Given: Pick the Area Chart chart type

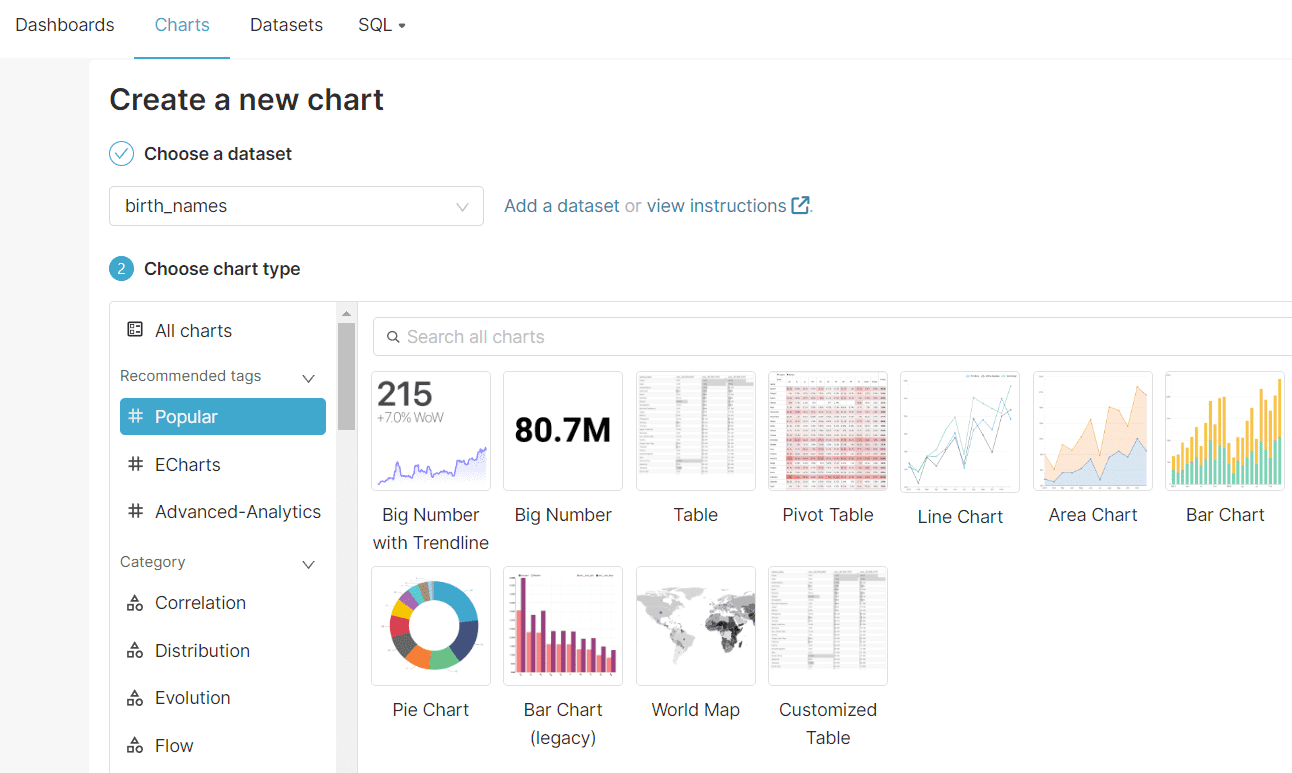Looking at the screenshot, I should pos(1092,431).
